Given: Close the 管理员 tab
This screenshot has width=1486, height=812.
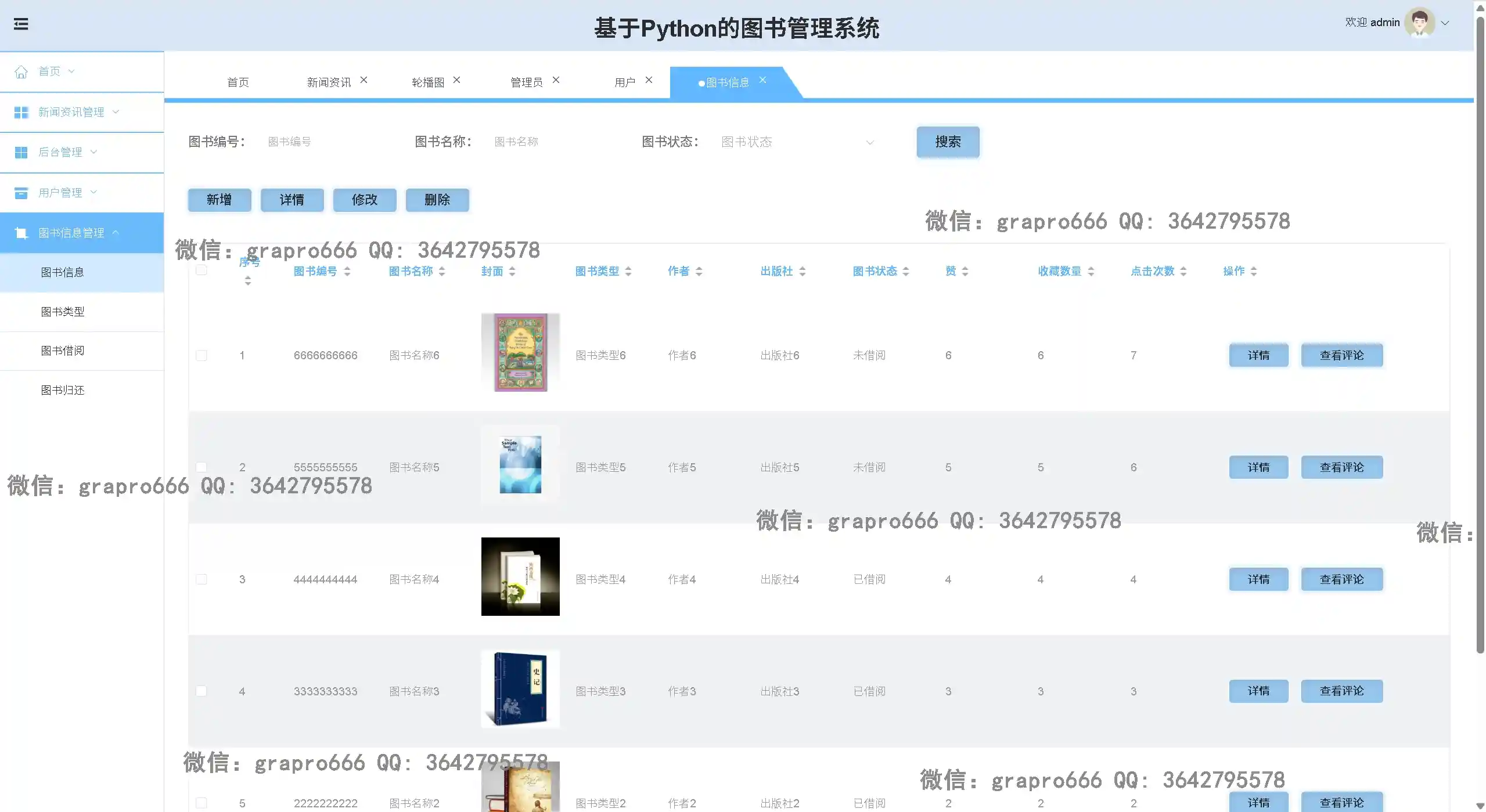Looking at the screenshot, I should 556,80.
